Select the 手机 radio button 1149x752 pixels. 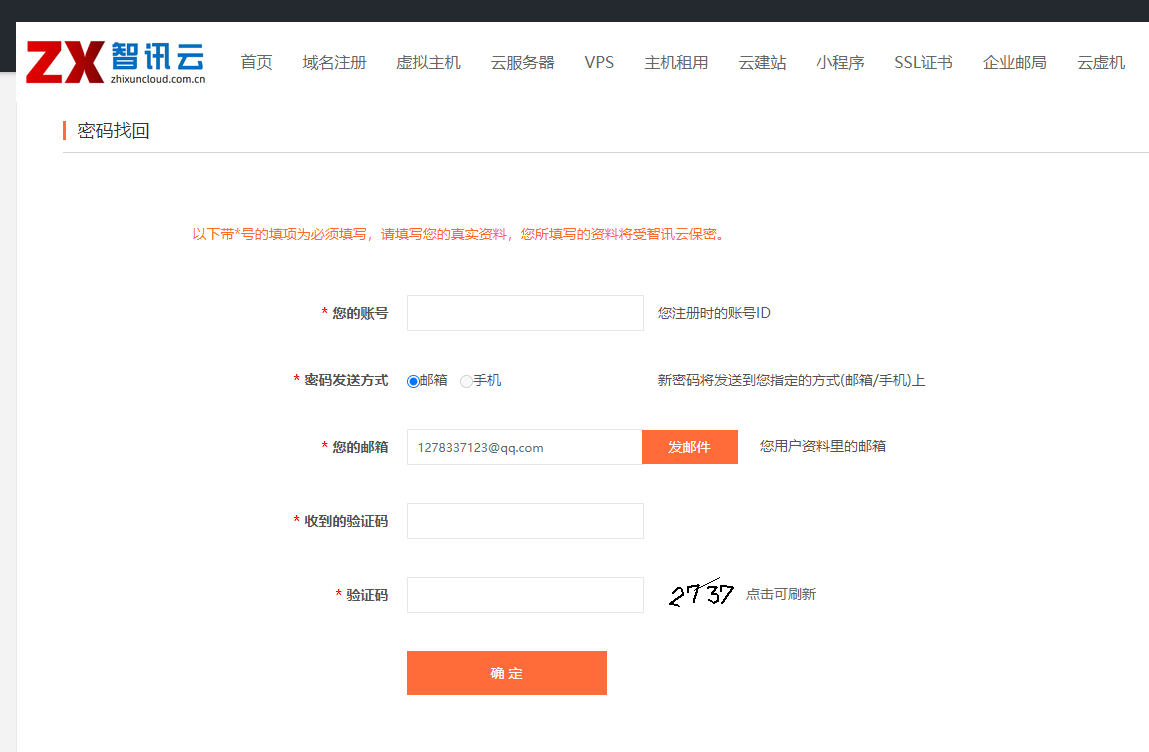pyautogui.click(x=466, y=381)
